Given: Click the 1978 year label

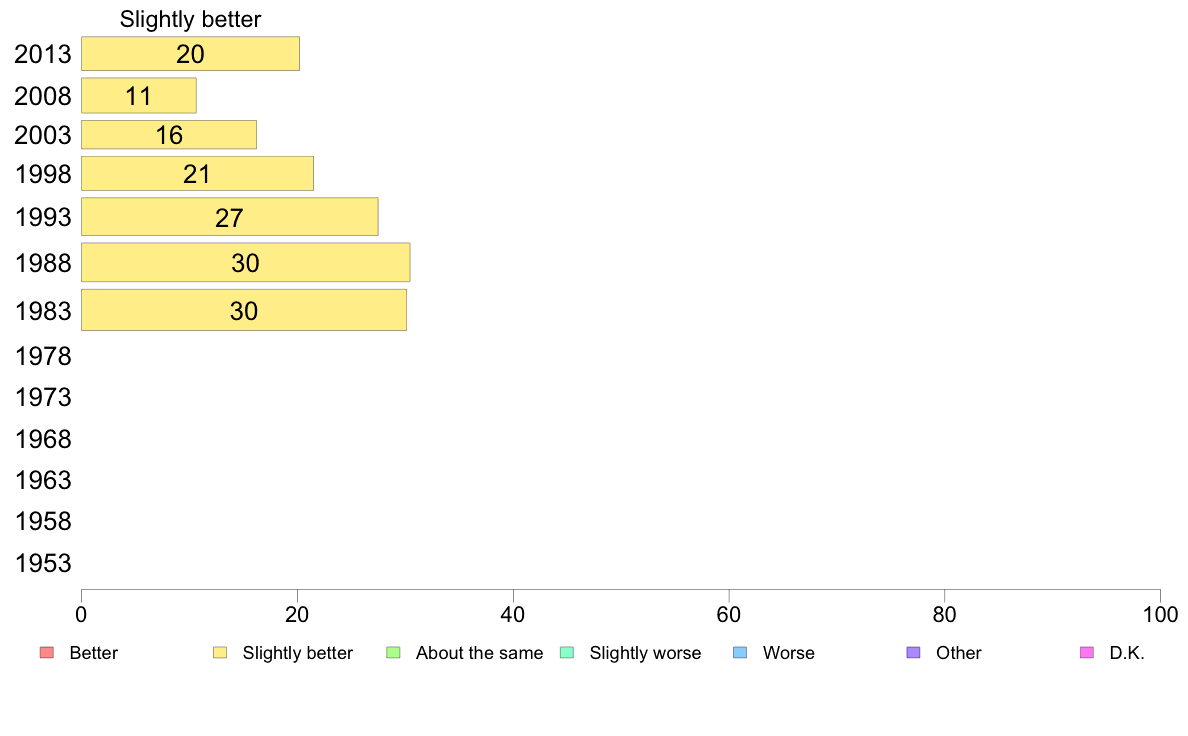Looking at the screenshot, I should (43, 356).
